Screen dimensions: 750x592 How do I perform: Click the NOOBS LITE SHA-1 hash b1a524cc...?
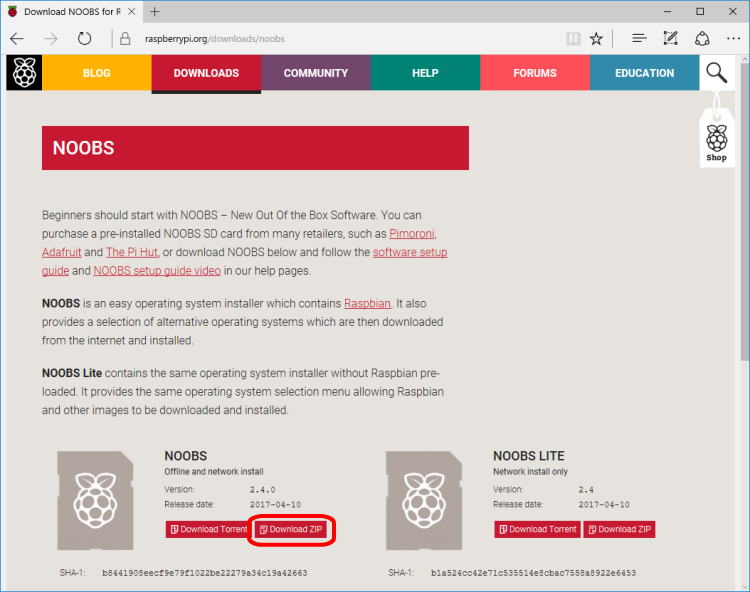click(533, 573)
